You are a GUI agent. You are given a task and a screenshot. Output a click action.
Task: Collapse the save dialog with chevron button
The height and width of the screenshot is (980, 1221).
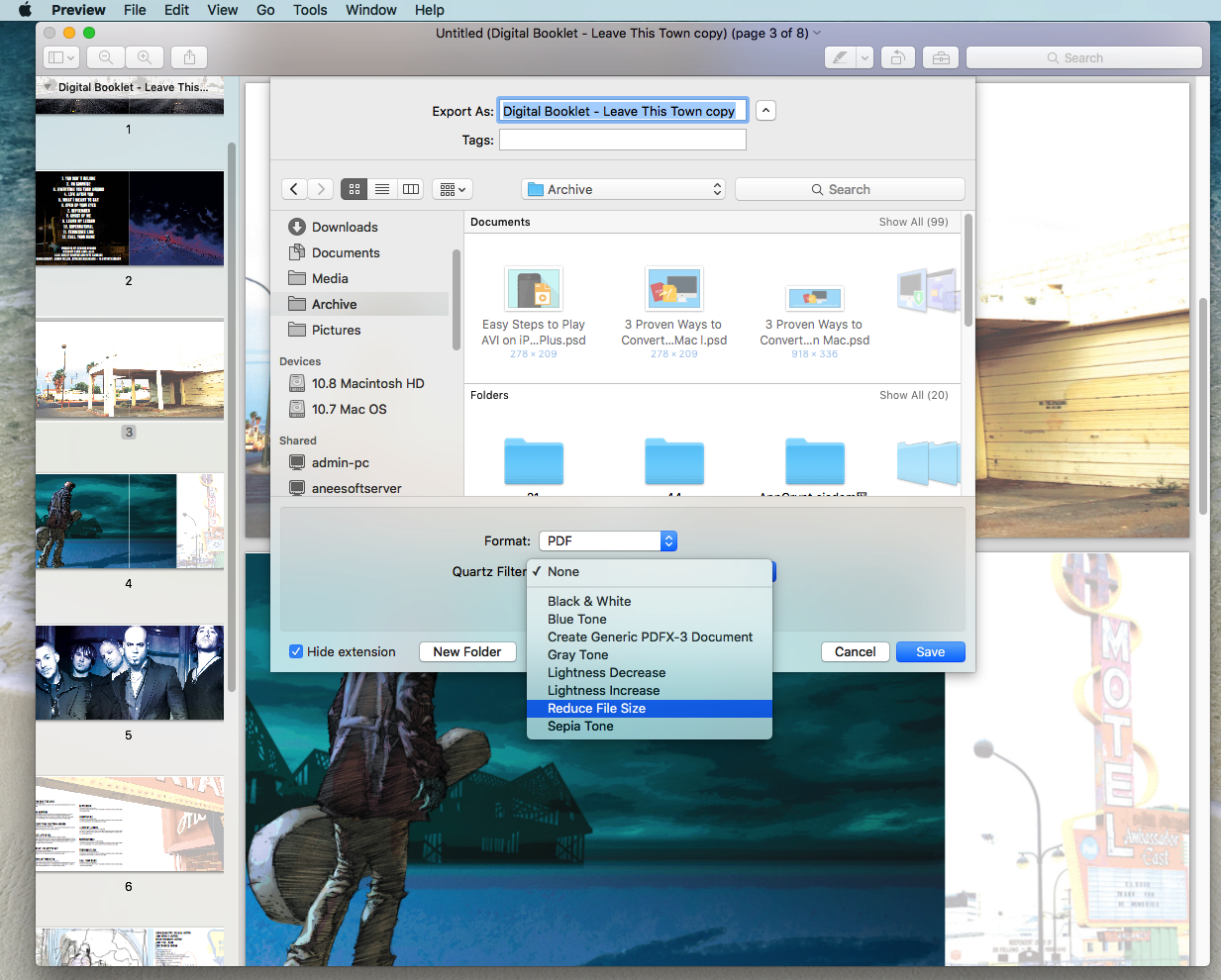765,111
